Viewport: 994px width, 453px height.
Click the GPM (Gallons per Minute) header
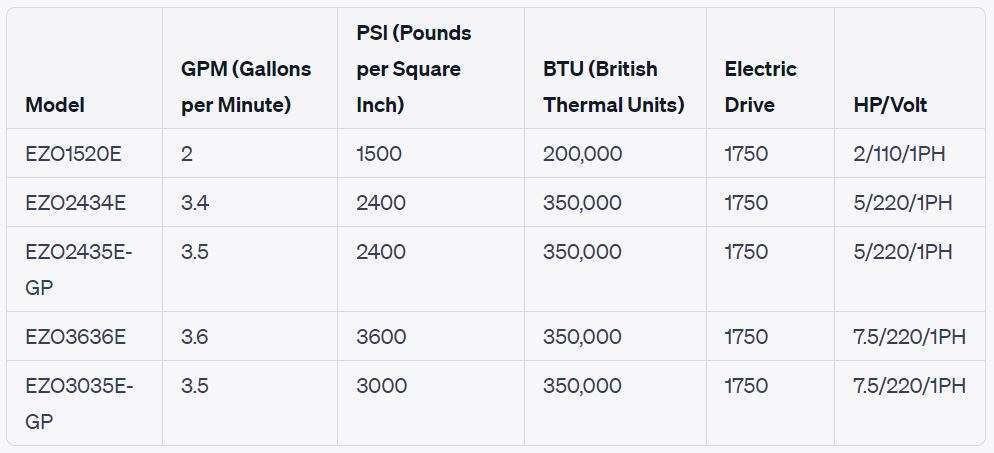coord(246,87)
